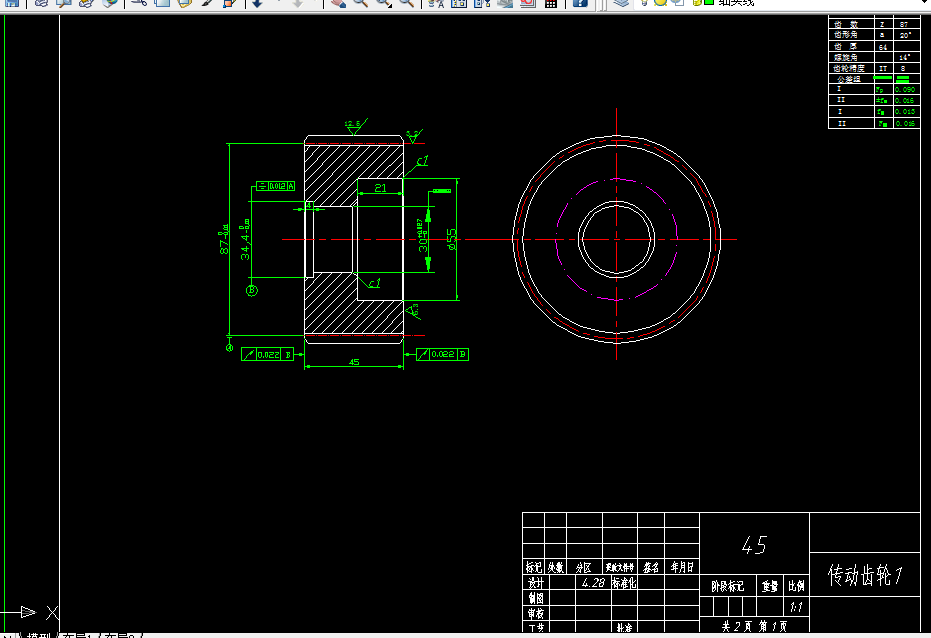Select the title text 传动齿轮1

click(x=865, y=575)
